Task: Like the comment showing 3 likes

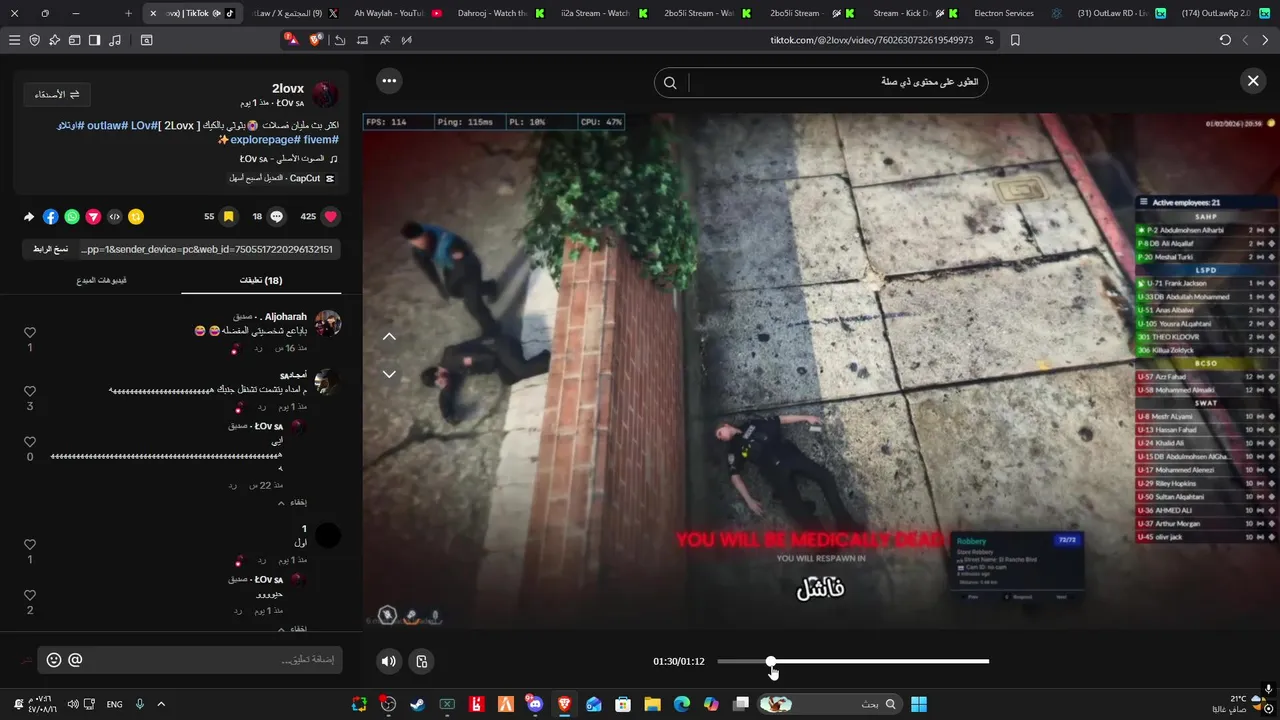Action: (30, 391)
